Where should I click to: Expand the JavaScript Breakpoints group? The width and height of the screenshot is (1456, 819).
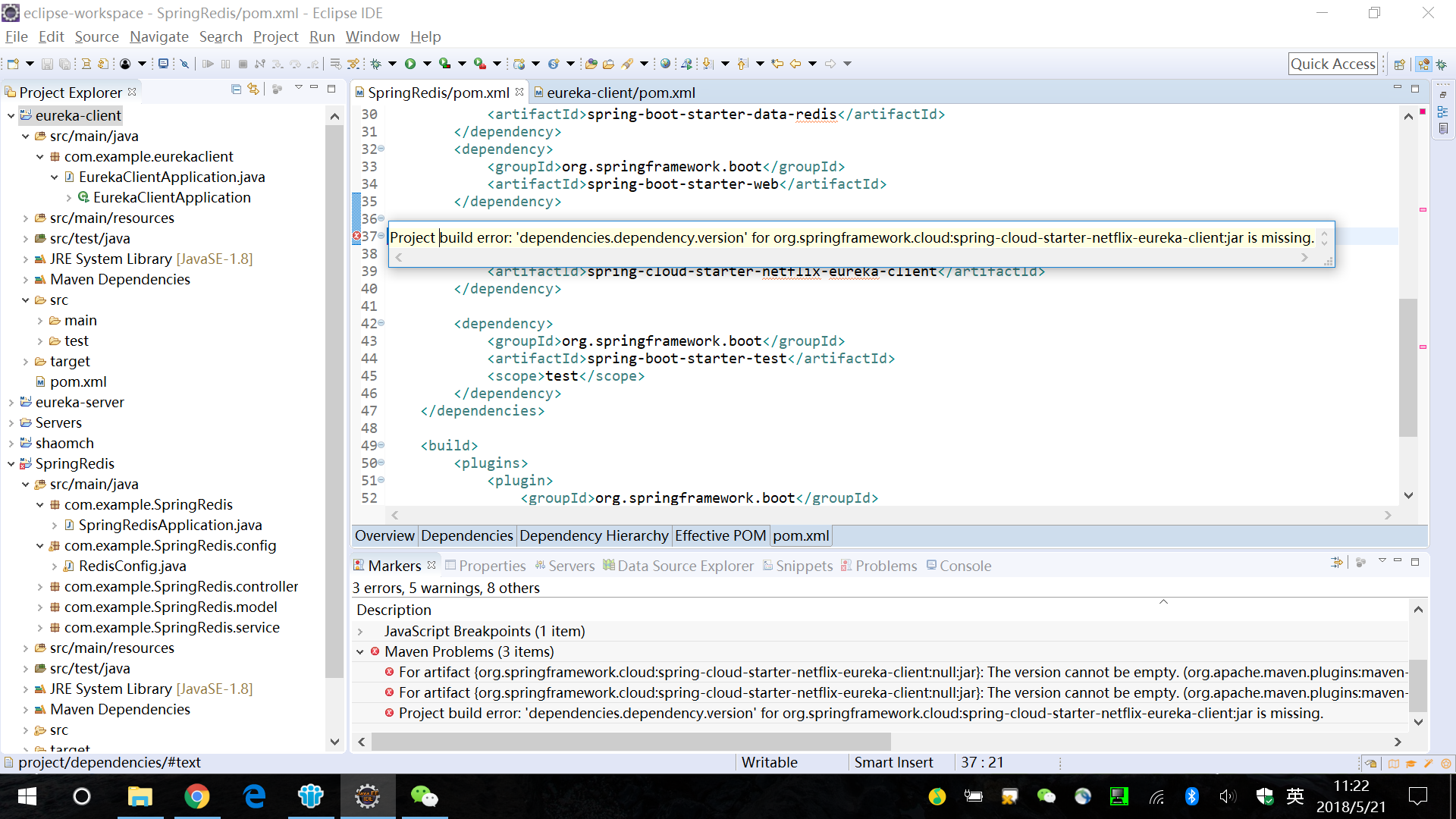pyautogui.click(x=361, y=631)
